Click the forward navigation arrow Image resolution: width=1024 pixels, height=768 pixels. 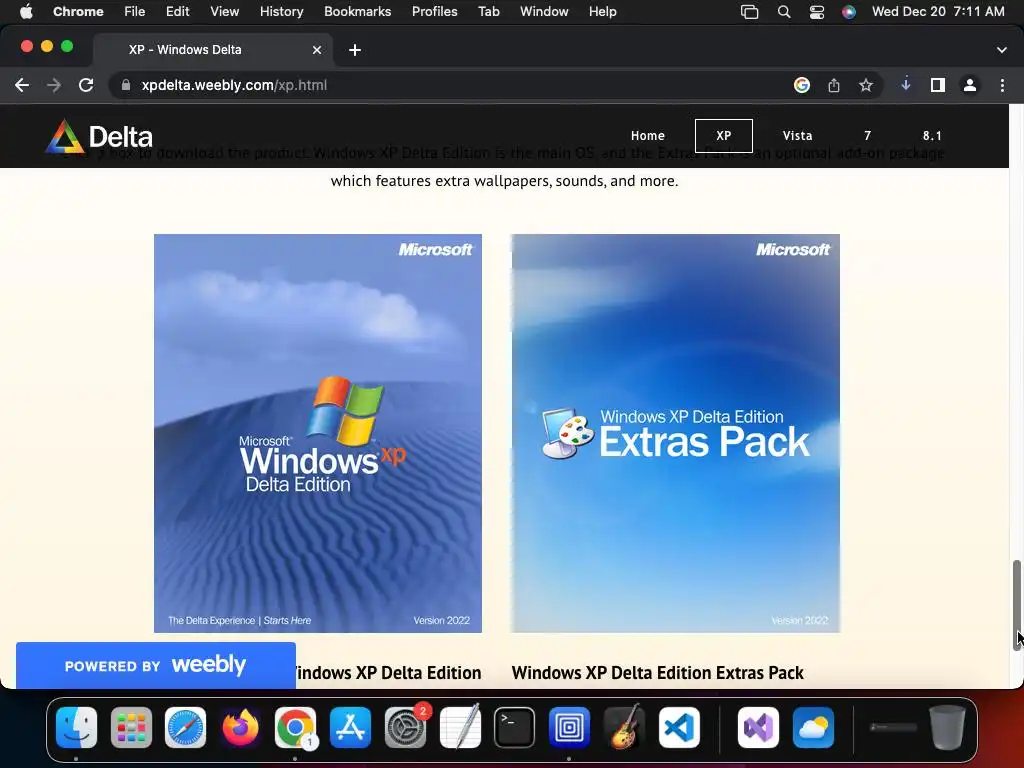point(54,85)
